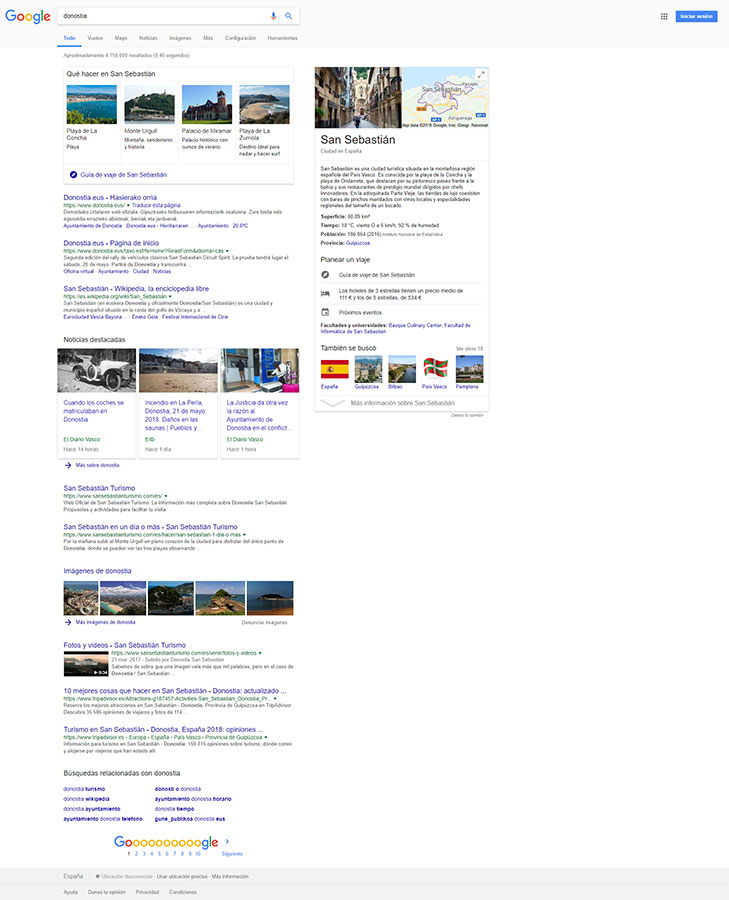Click the arrow next to Más sobre donostia
The image size is (729, 900).
[67, 465]
